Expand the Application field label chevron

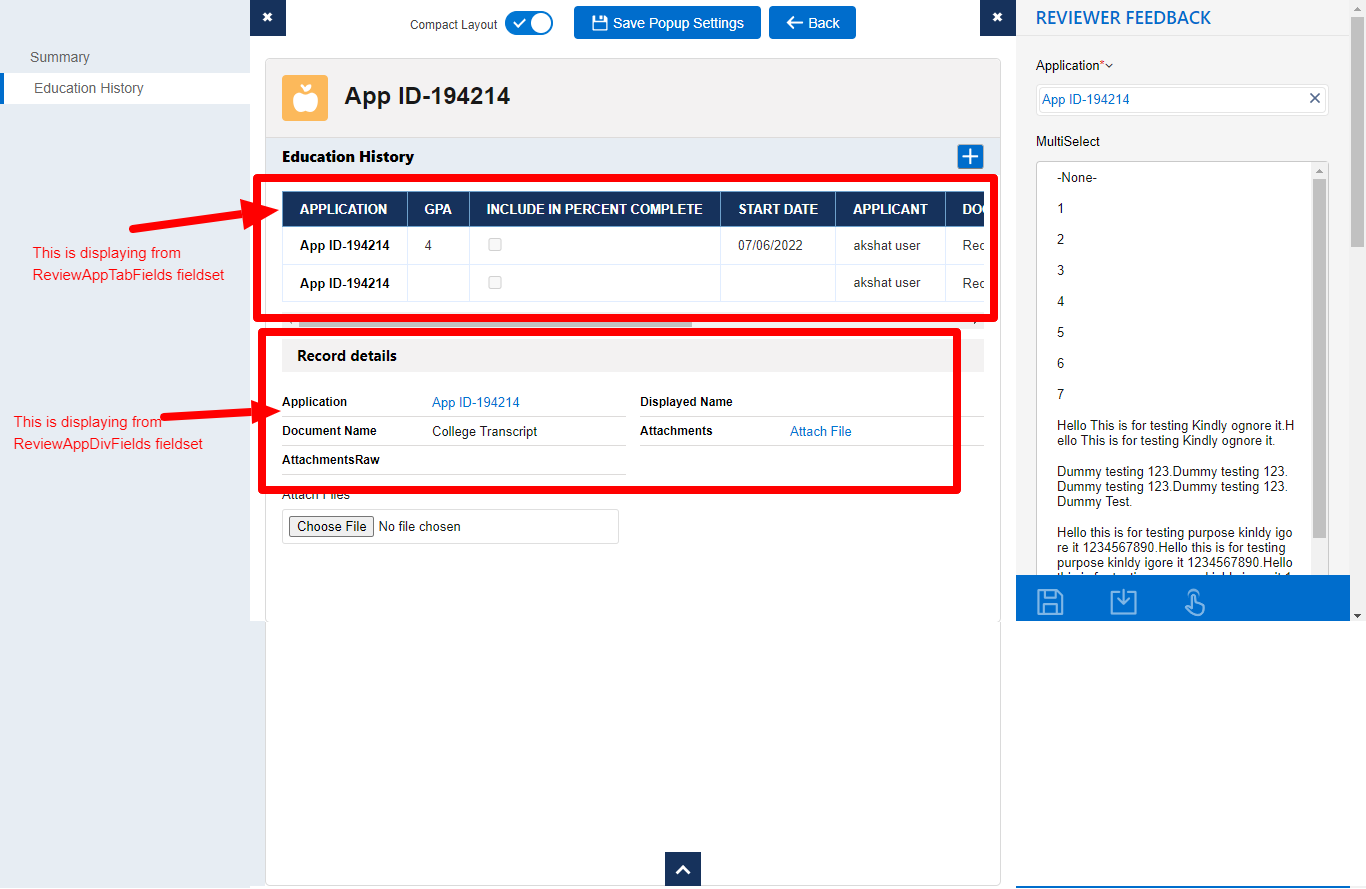(x=1109, y=66)
